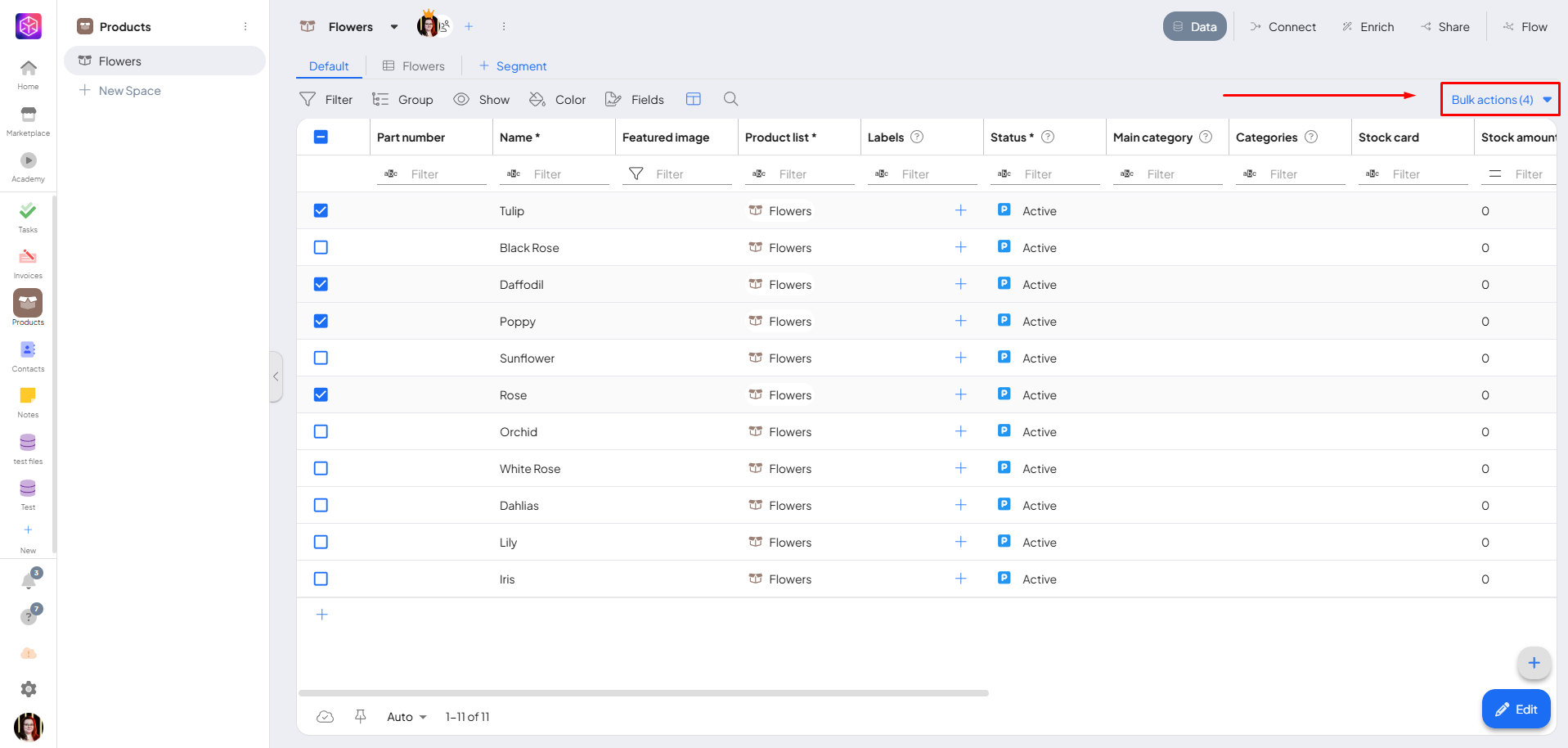Click the table layout icon in toolbar
The height and width of the screenshot is (748, 1568).
tap(693, 99)
